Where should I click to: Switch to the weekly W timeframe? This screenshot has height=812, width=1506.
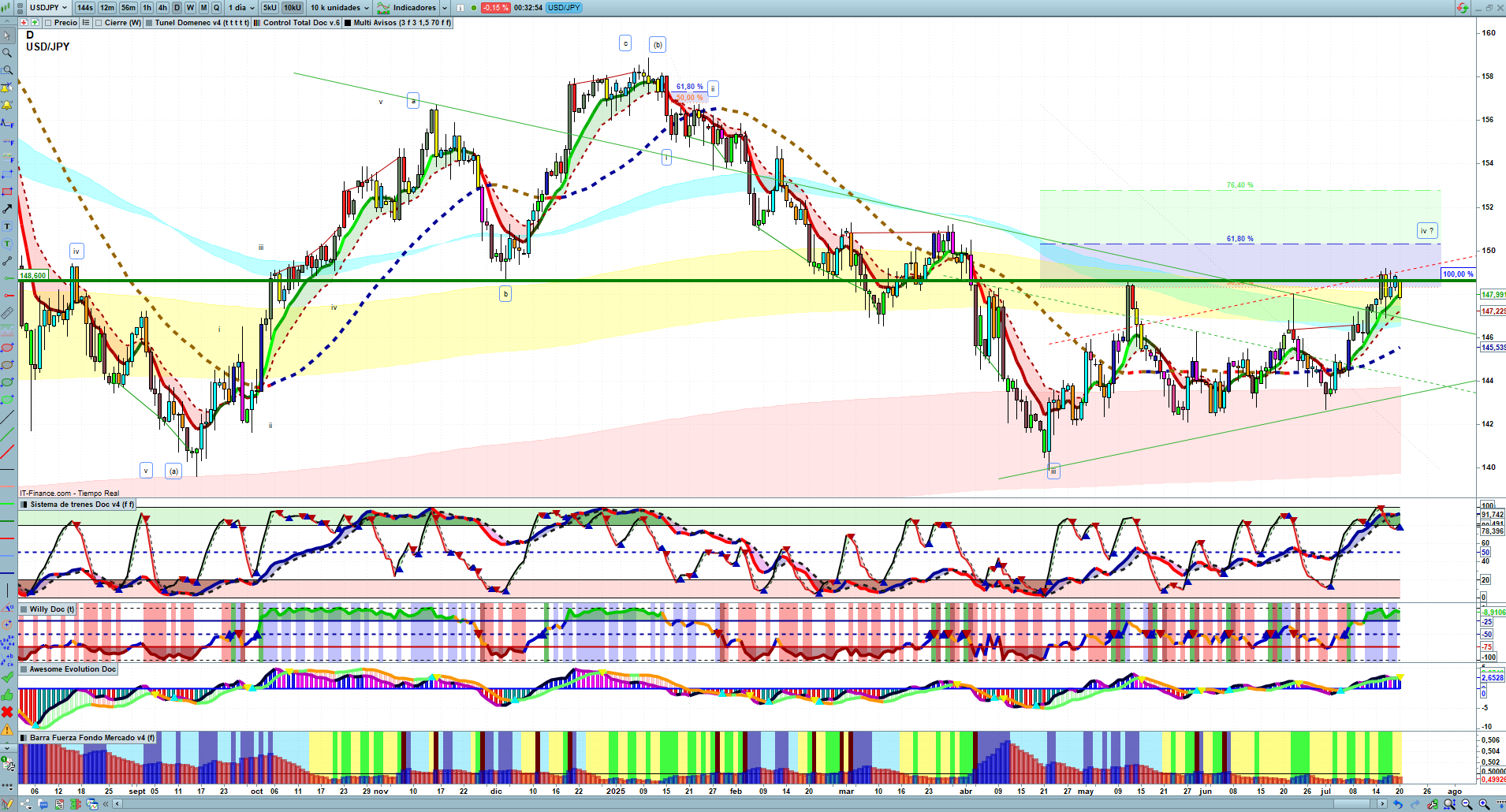[x=190, y=8]
